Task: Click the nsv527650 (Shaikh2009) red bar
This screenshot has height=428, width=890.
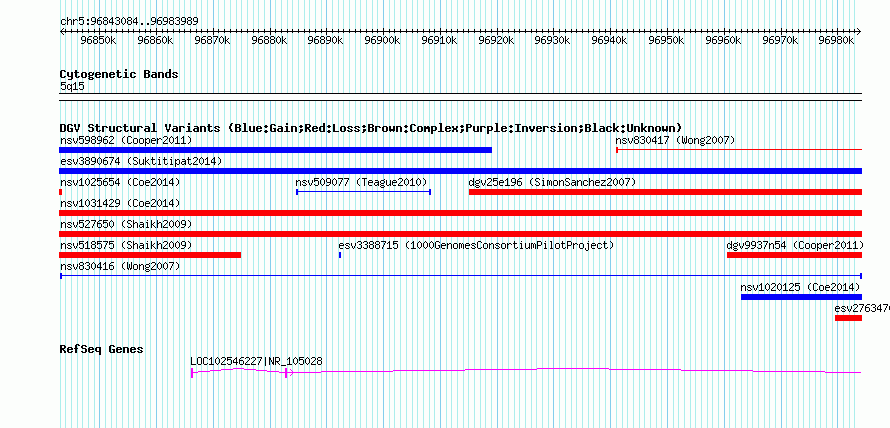Action: pyautogui.click(x=460, y=234)
